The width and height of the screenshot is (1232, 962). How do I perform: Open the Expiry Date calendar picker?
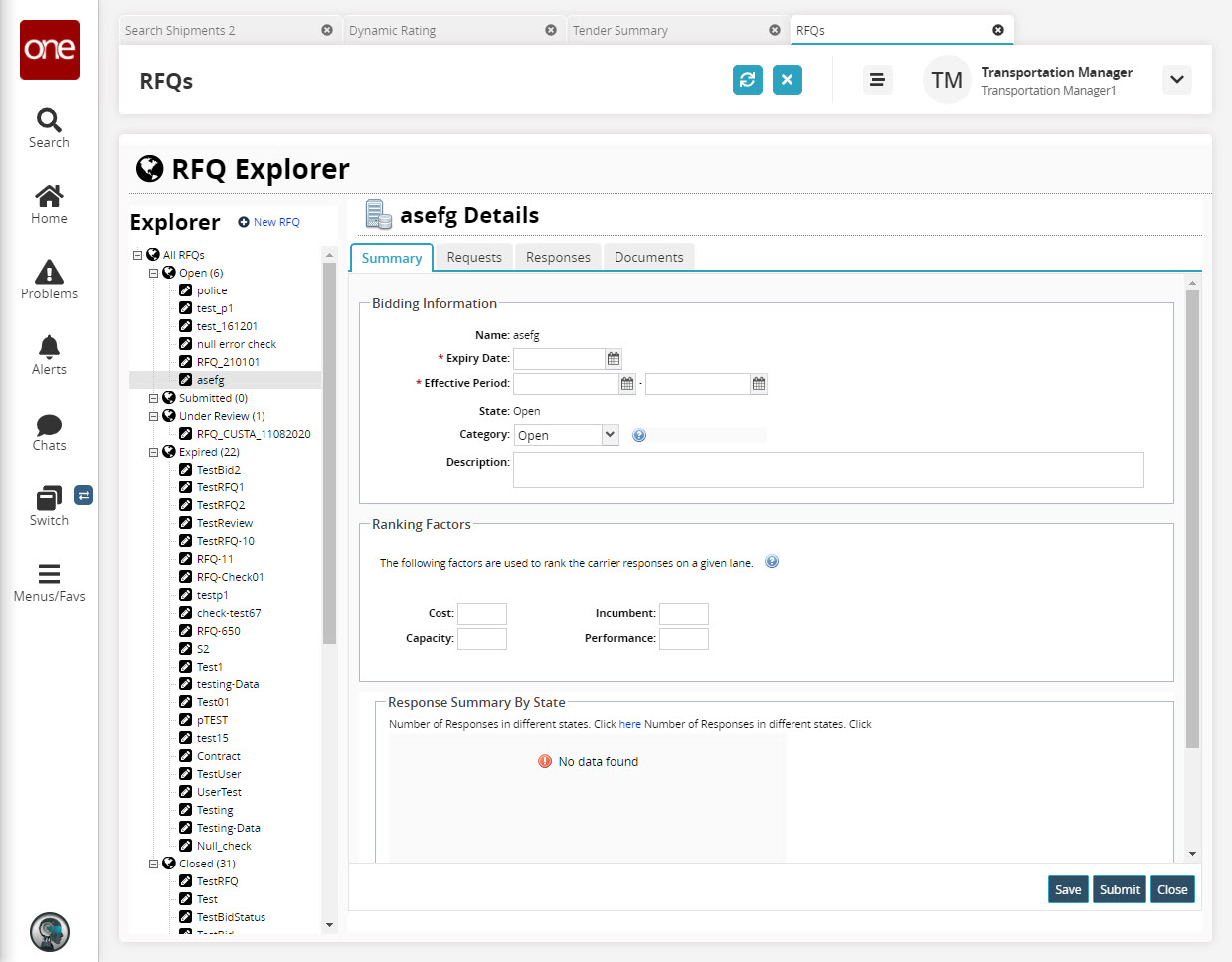(614, 359)
